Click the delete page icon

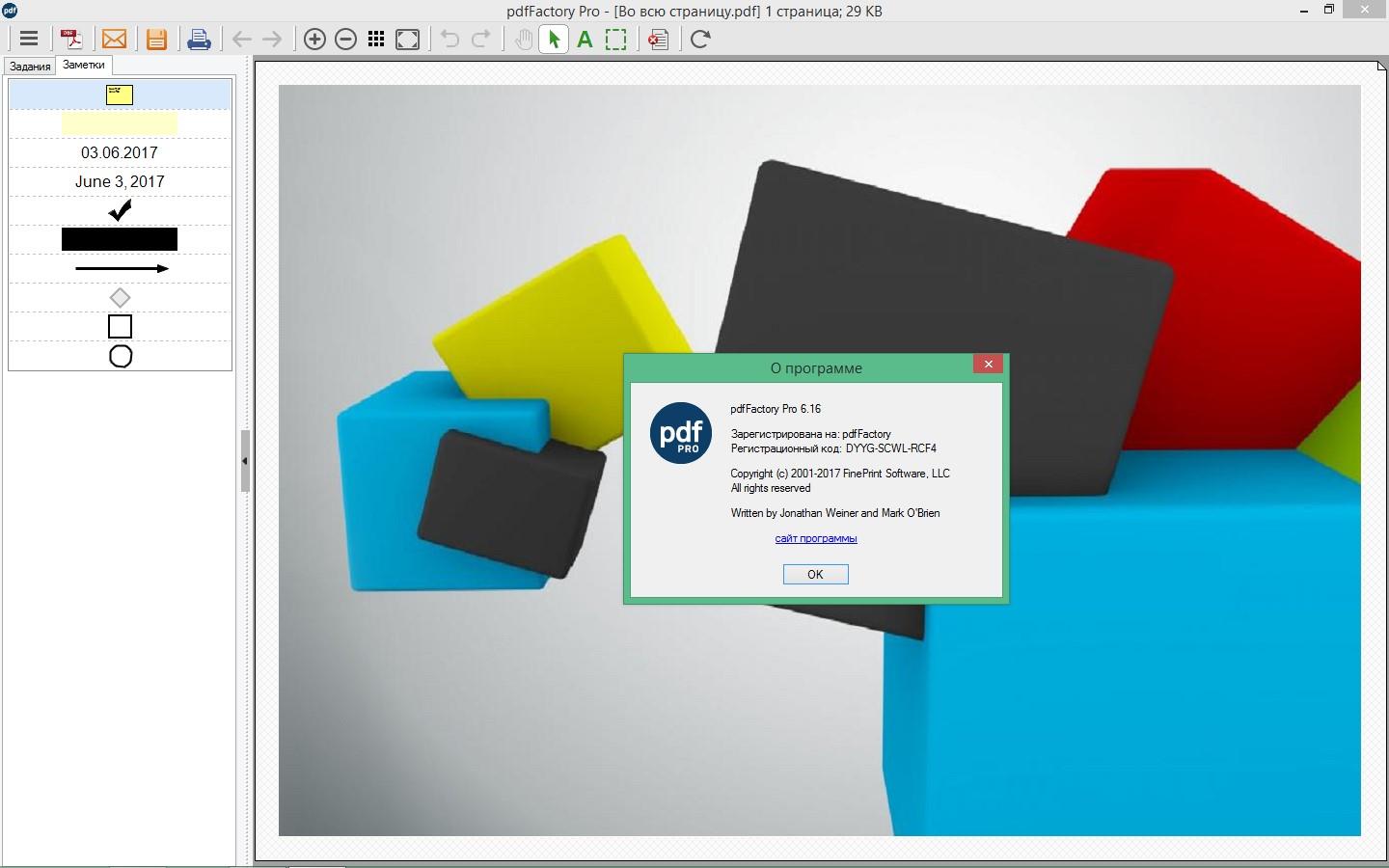[x=659, y=40]
